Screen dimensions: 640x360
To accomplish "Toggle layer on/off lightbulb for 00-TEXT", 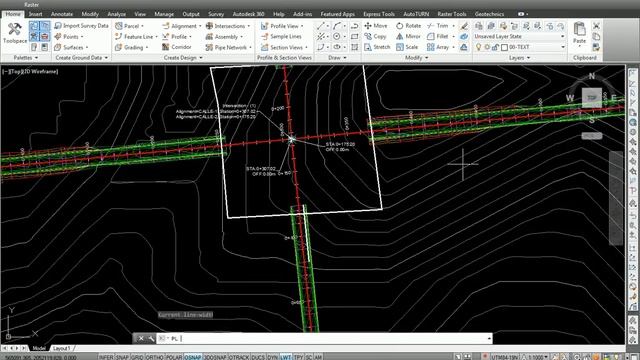I will [479, 47].
